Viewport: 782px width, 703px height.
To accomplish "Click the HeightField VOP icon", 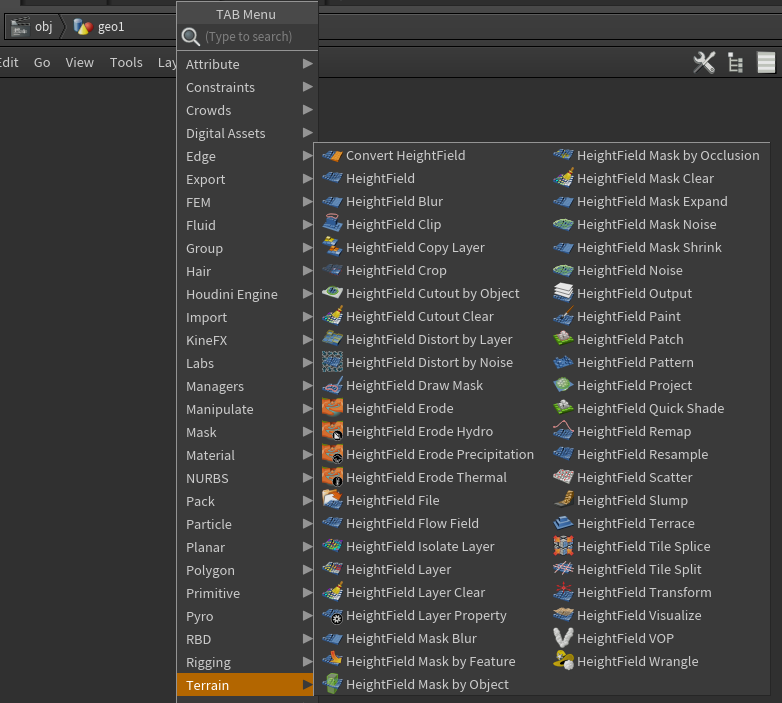I will tap(564, 638).
